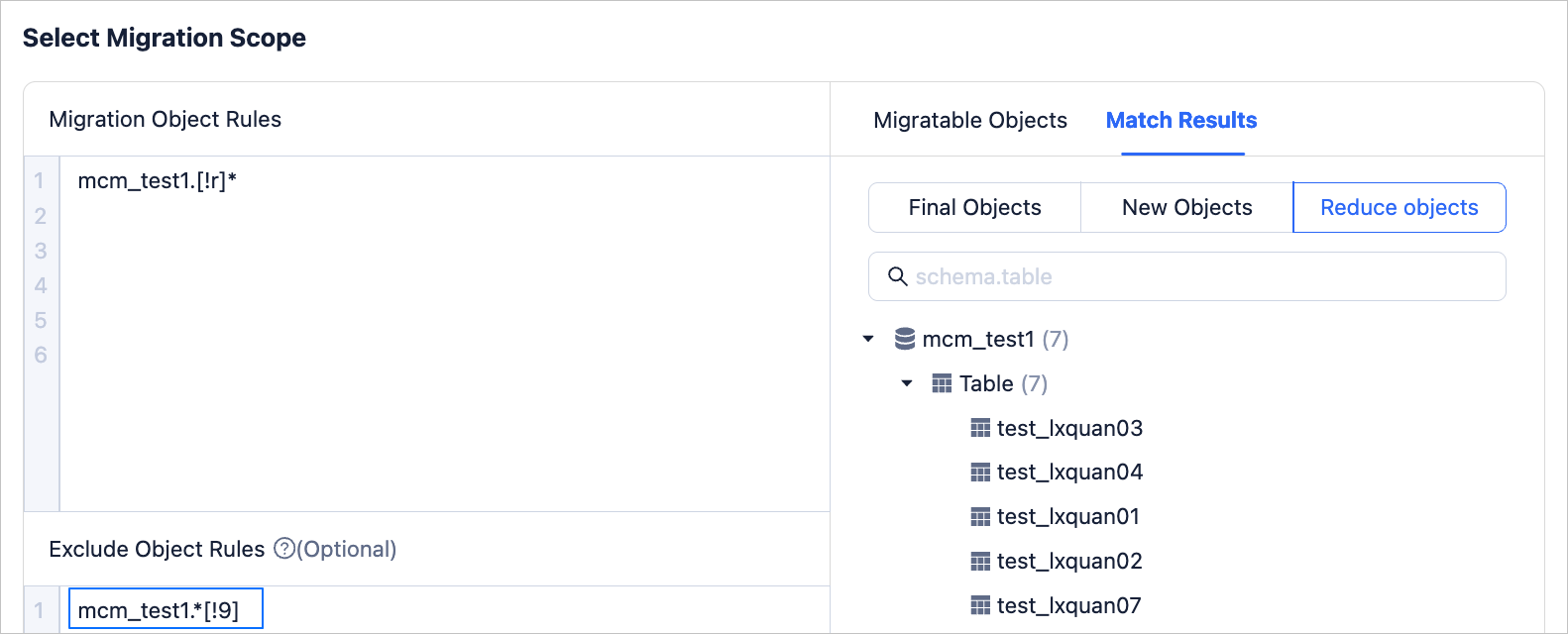Viewport: 1568px width, 634px height.
Task: Click the test_lxquan07 table icon
Action: pyautogui.click(x=980, y=605)
